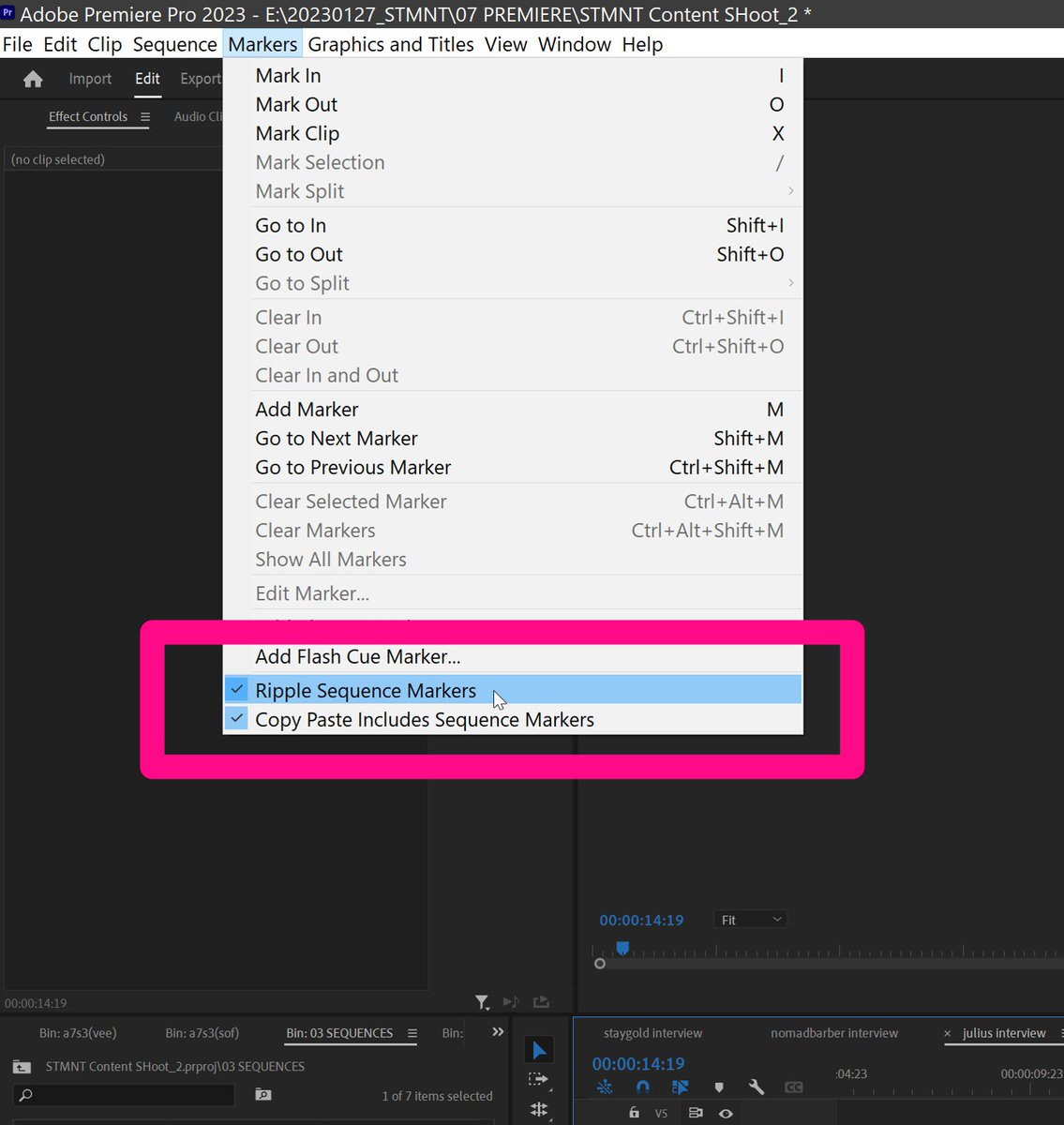Image resolution: width=1064 pixels, height=1125 pixels.
Task: Open the Clip menu
Action: coord(105,44)
